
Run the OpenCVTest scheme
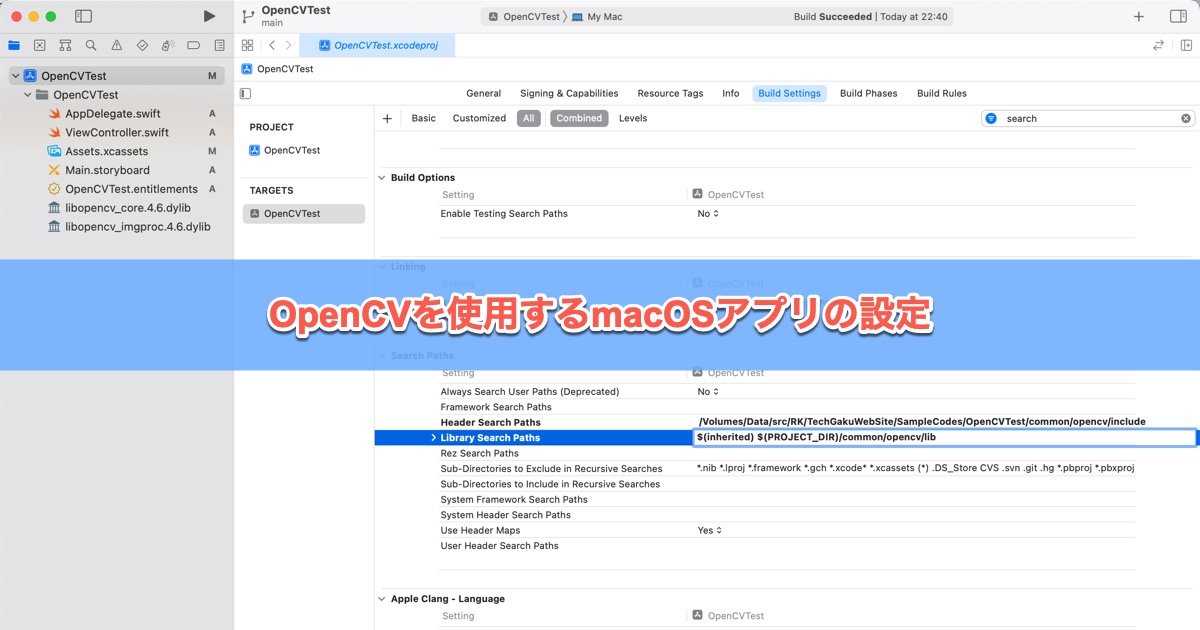click(x=209, y=16)
